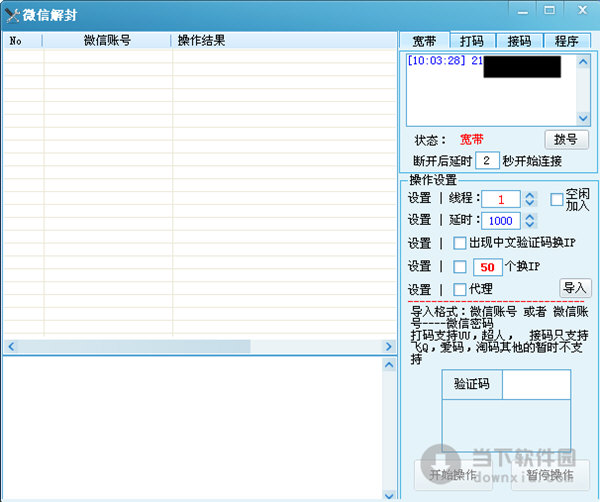This screenshot has width=600, height=502.
Task: Click left arrow of account list scrollbar
Action: 11,347
